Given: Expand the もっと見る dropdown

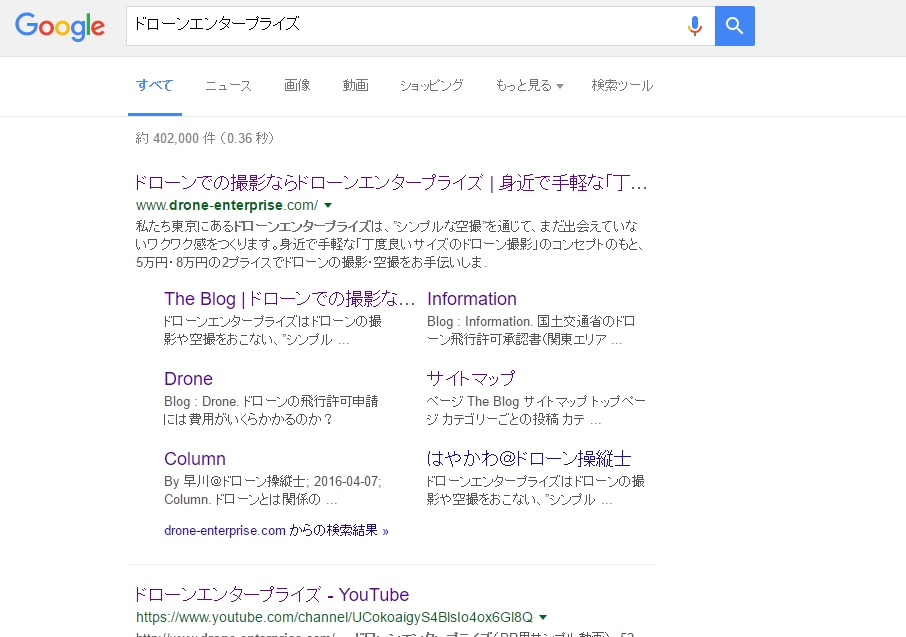Looking at the screenshot, I should coord(529,86).
